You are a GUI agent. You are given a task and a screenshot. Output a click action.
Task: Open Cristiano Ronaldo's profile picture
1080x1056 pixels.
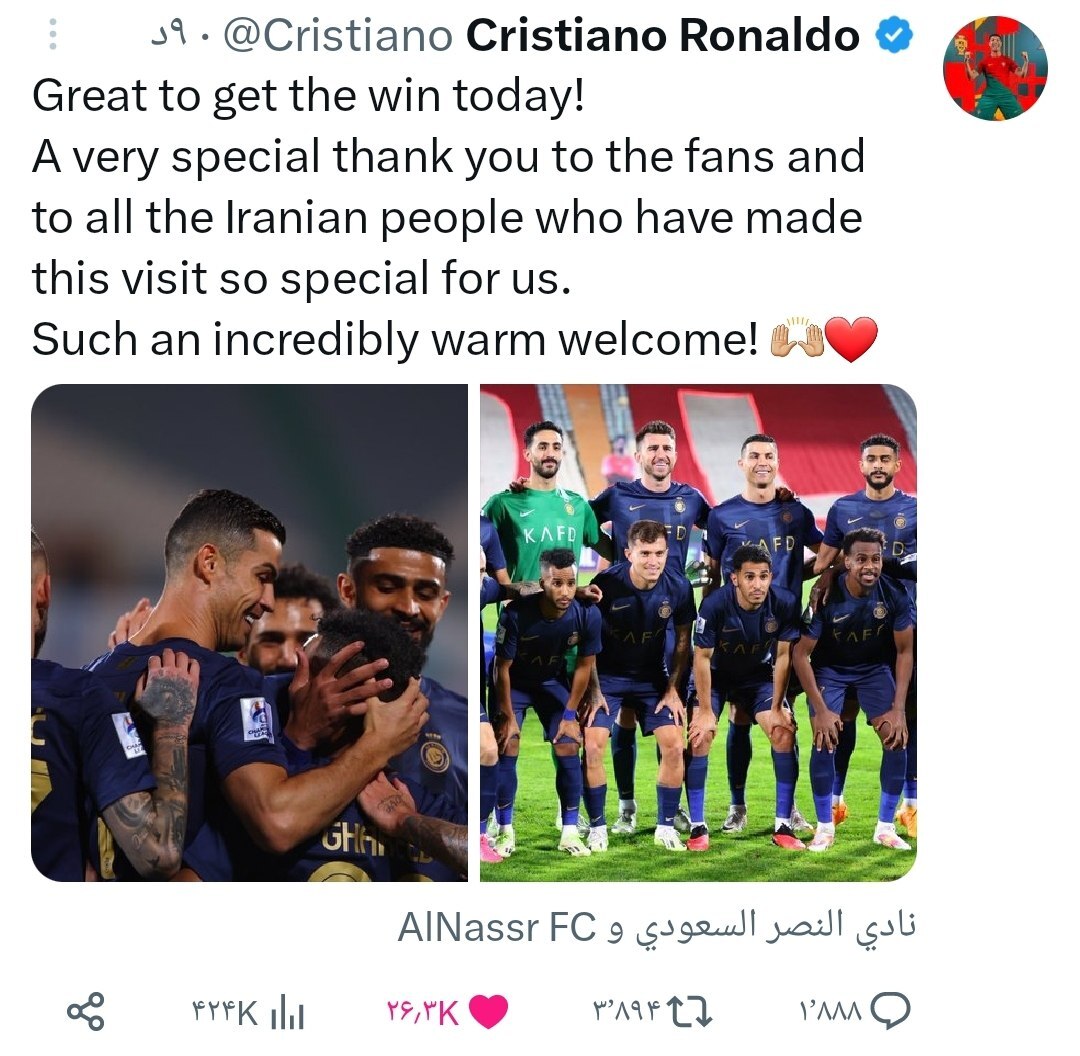pyautogui.click(x=995, y=68)
